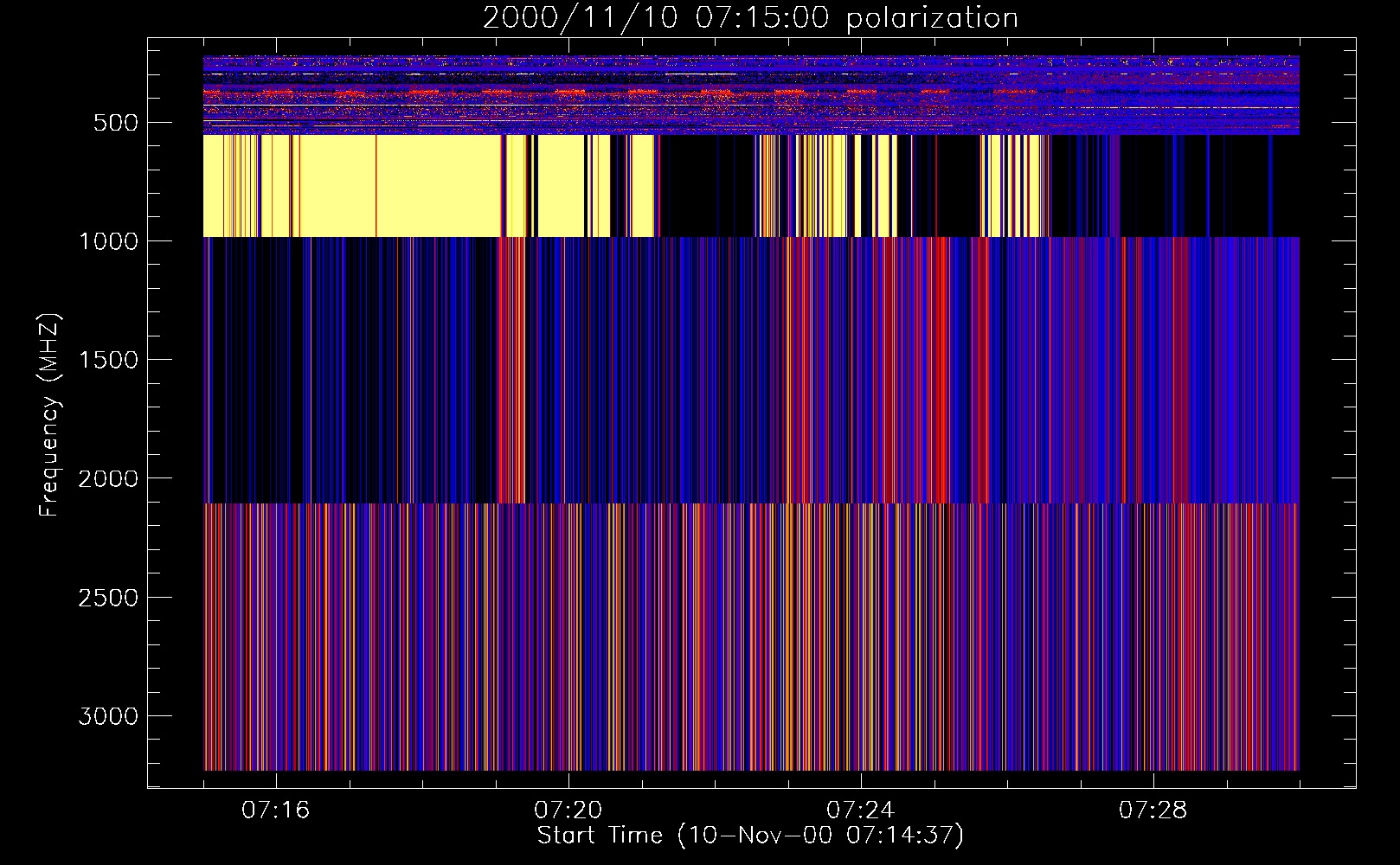Click the plot title "2000/11/10 07:15:00 polarization"

750,18
